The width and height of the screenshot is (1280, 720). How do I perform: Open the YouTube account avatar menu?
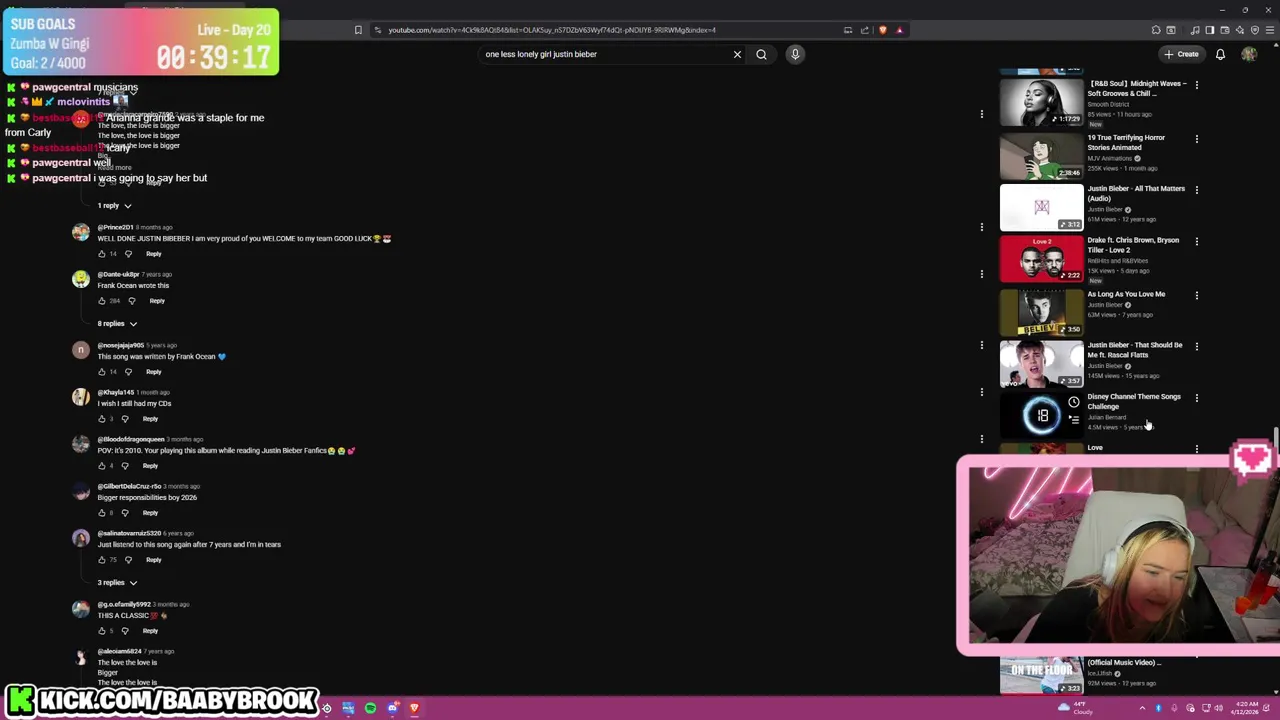click(x=1249, y=54)
